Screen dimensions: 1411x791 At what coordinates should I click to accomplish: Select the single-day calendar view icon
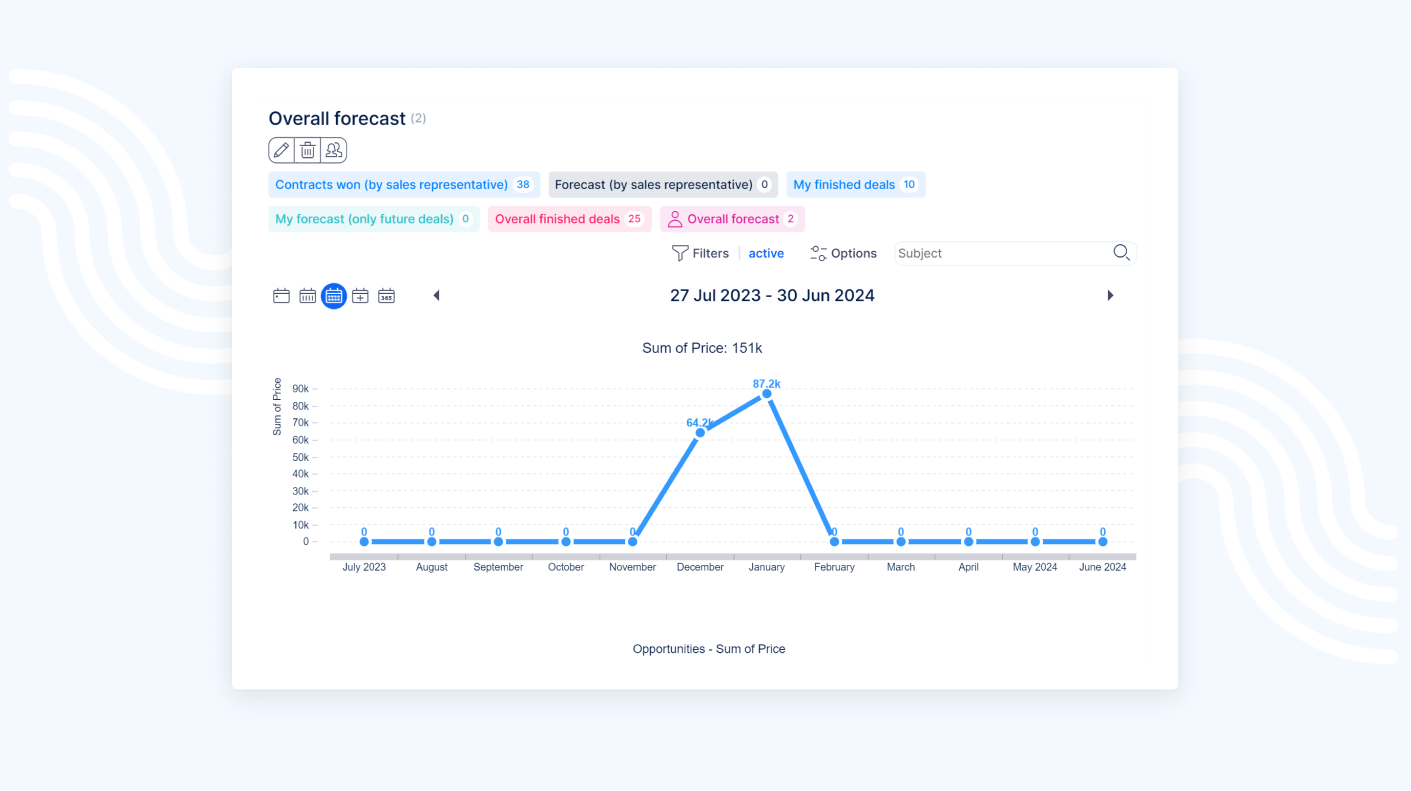[x=282, y=296]
